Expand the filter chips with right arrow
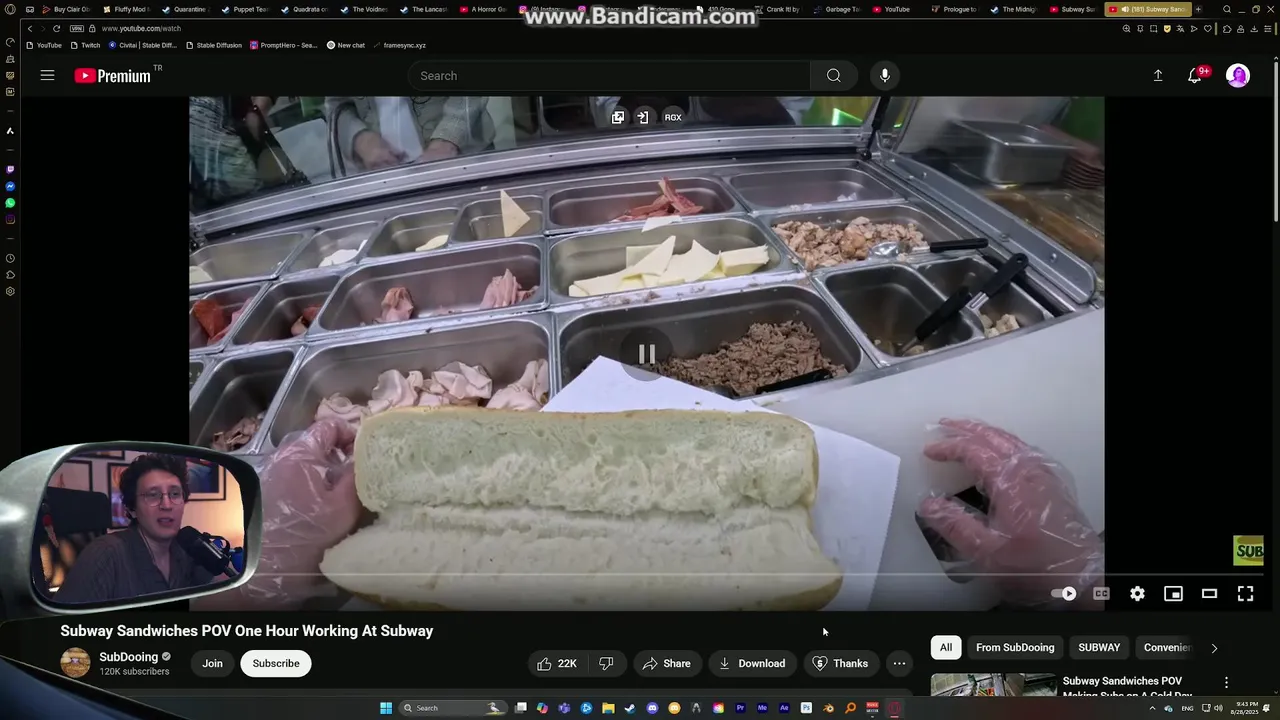 point(1214,648)
